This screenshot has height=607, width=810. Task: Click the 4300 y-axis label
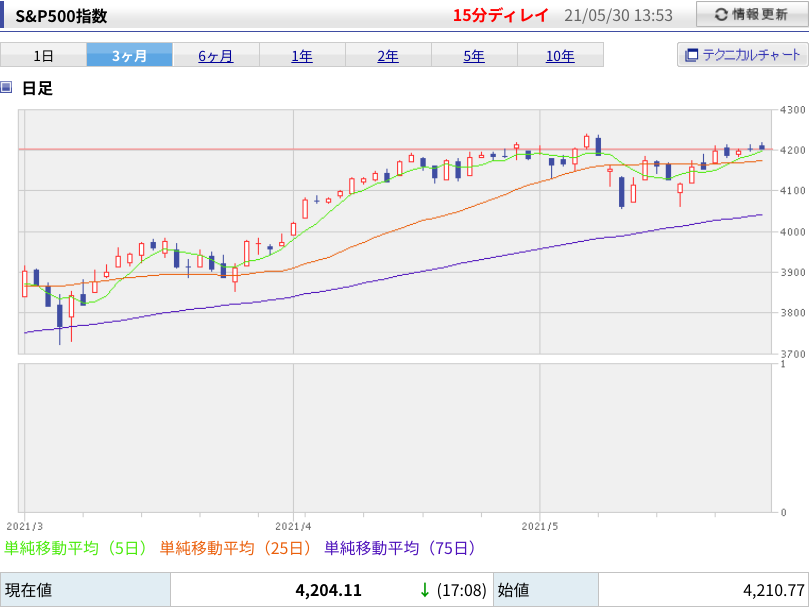pyautogui.click(x=792, y=110)
